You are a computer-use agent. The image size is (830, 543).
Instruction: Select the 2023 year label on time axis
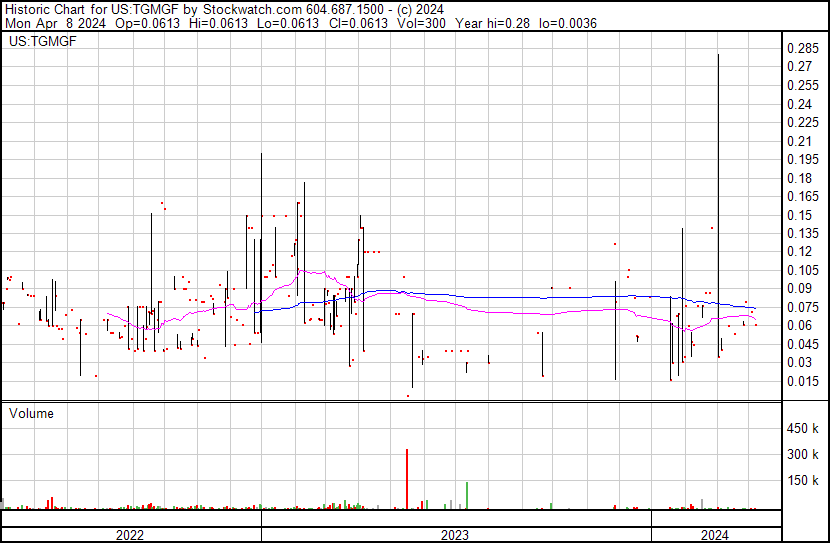(x=455, y=535)
